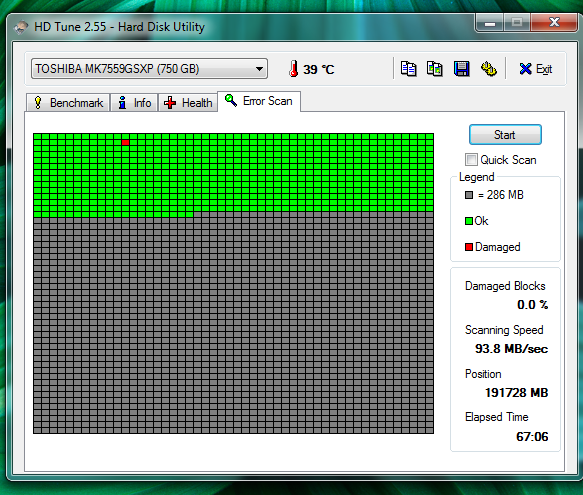The image size is (583, 495).
Task: Save screenshot with floppy disk icon
Action: tap(461, 69)
